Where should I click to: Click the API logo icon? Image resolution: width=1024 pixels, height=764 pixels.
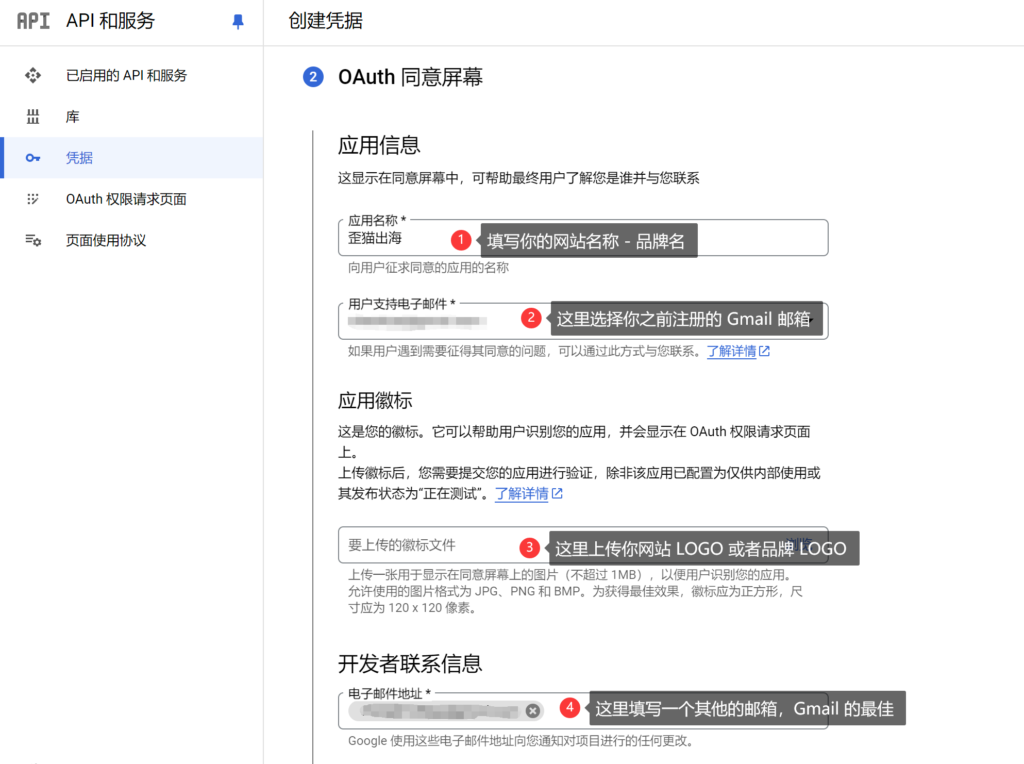(33, 21)
